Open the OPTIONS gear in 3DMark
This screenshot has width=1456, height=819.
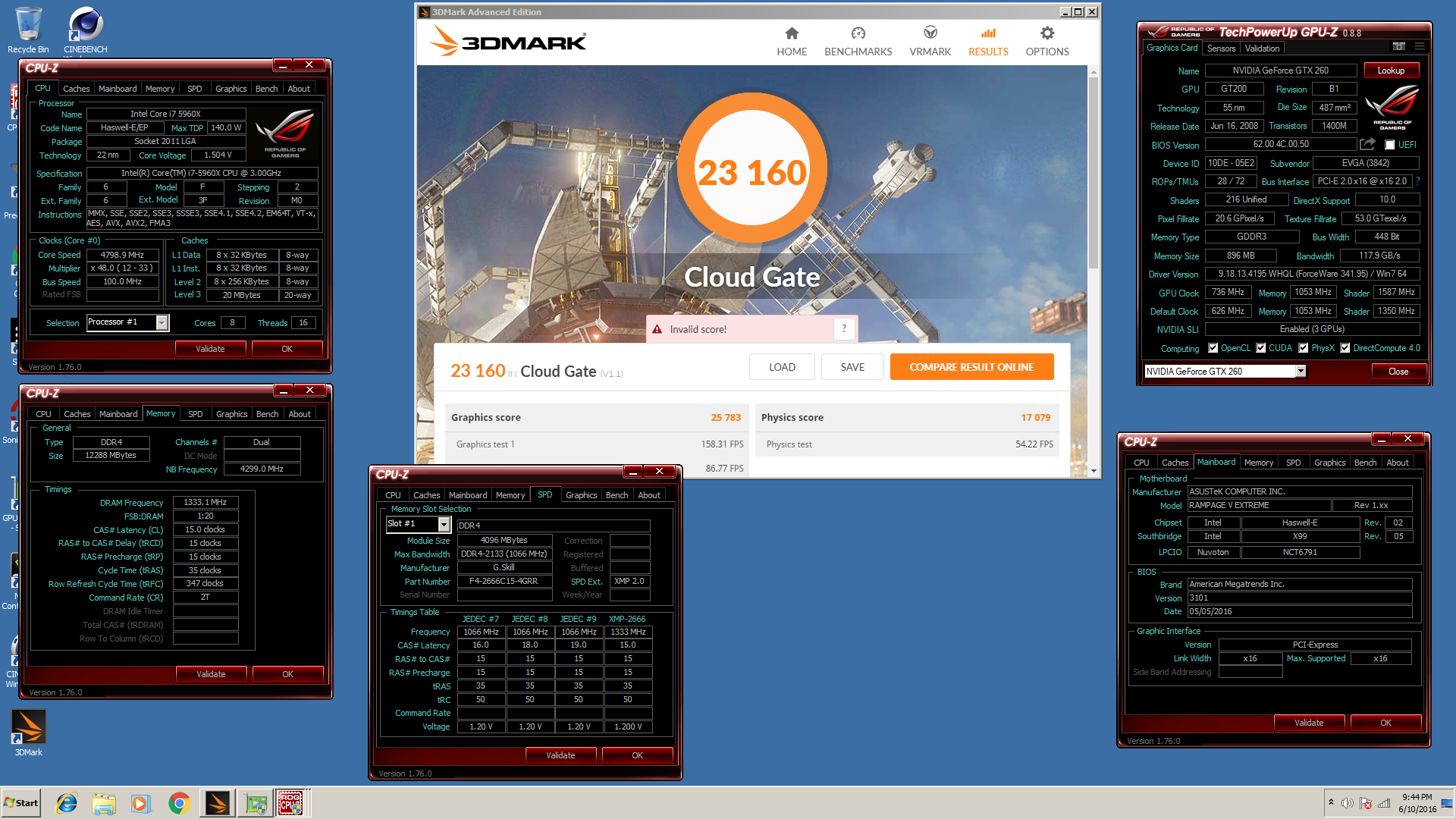click(1047, 33)
